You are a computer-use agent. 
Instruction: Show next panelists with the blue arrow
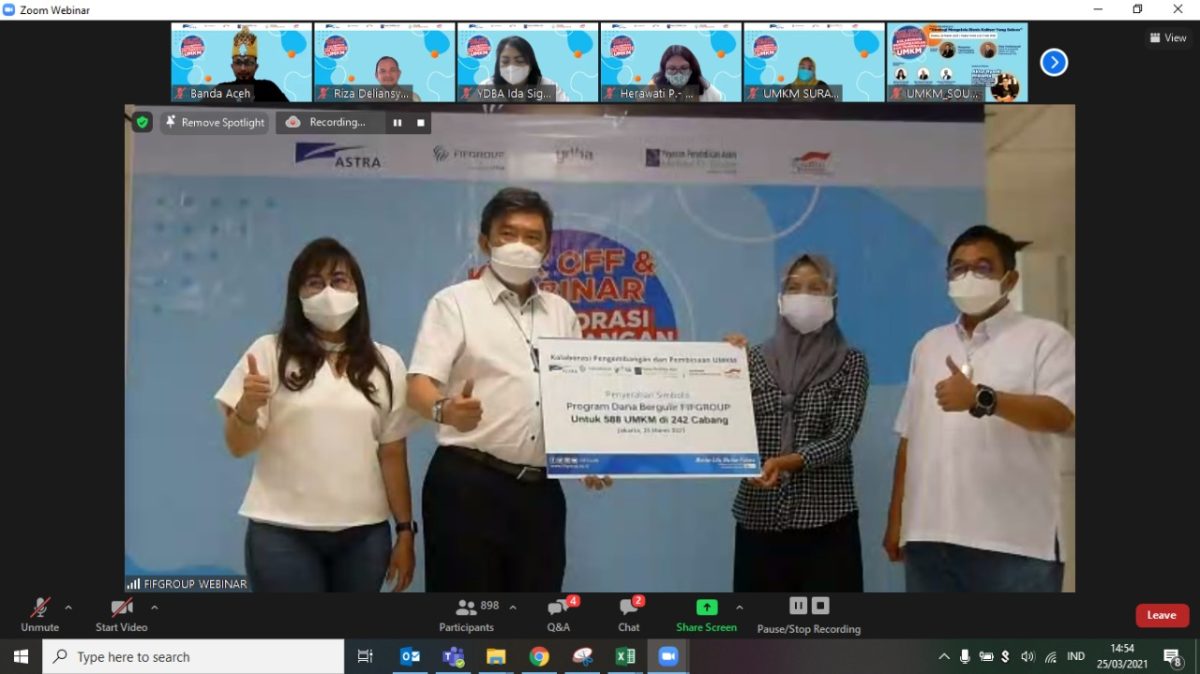1053,62
